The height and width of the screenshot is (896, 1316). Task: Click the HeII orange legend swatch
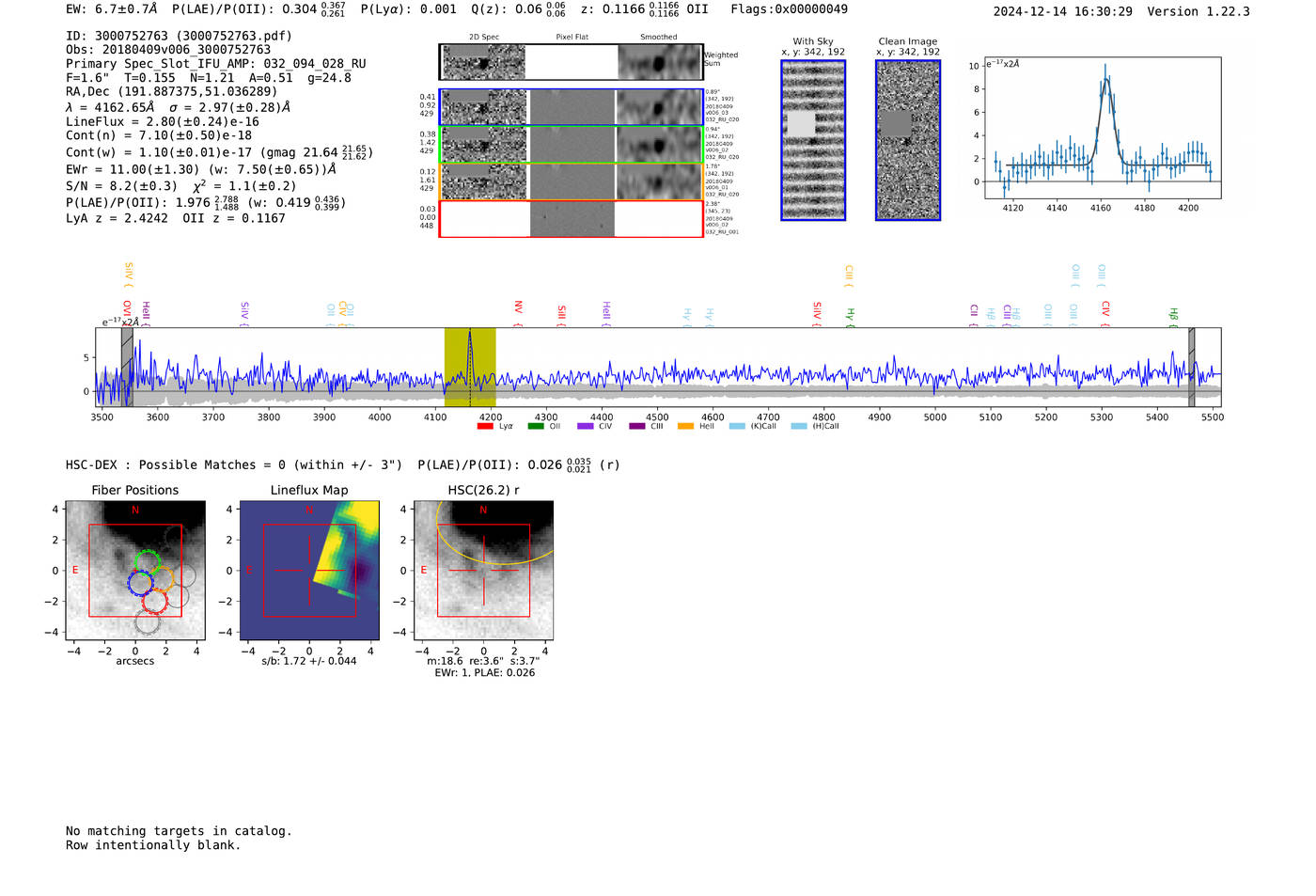pos(686,426)
